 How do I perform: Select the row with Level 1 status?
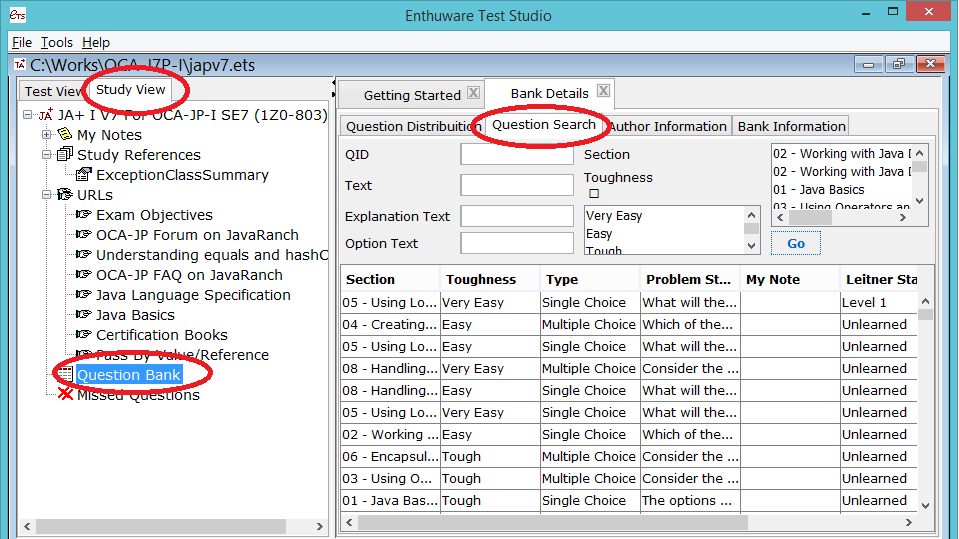pyautogui.click(x=629, y=302)
